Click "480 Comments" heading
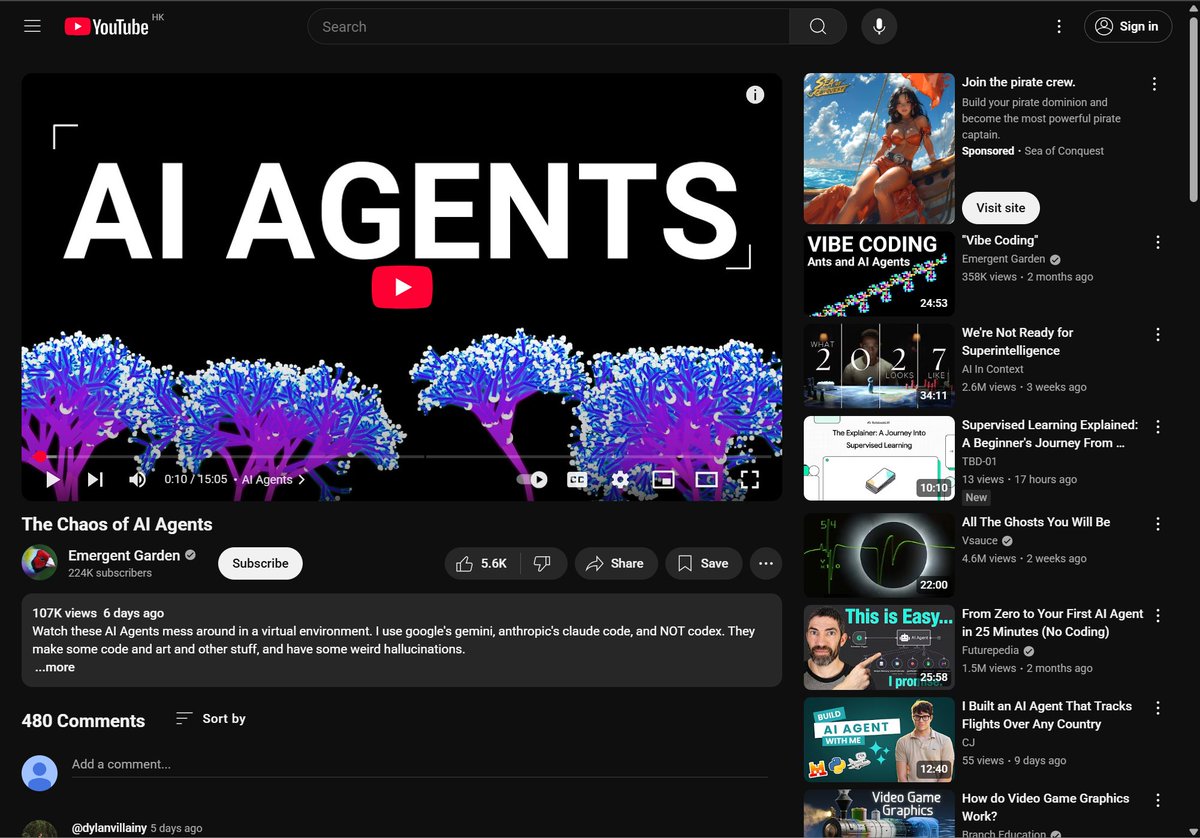This screenshot has width=1200, height=838. click(83, 721)
